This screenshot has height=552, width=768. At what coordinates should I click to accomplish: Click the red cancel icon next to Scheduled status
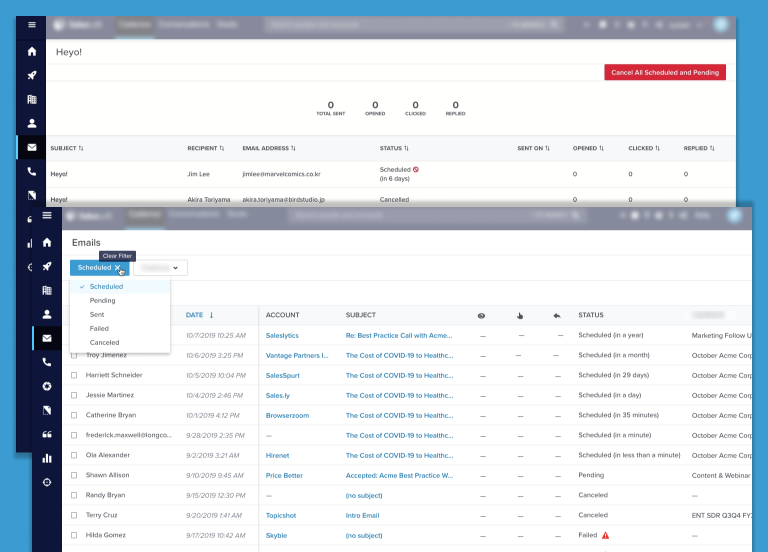click(416, 169)
